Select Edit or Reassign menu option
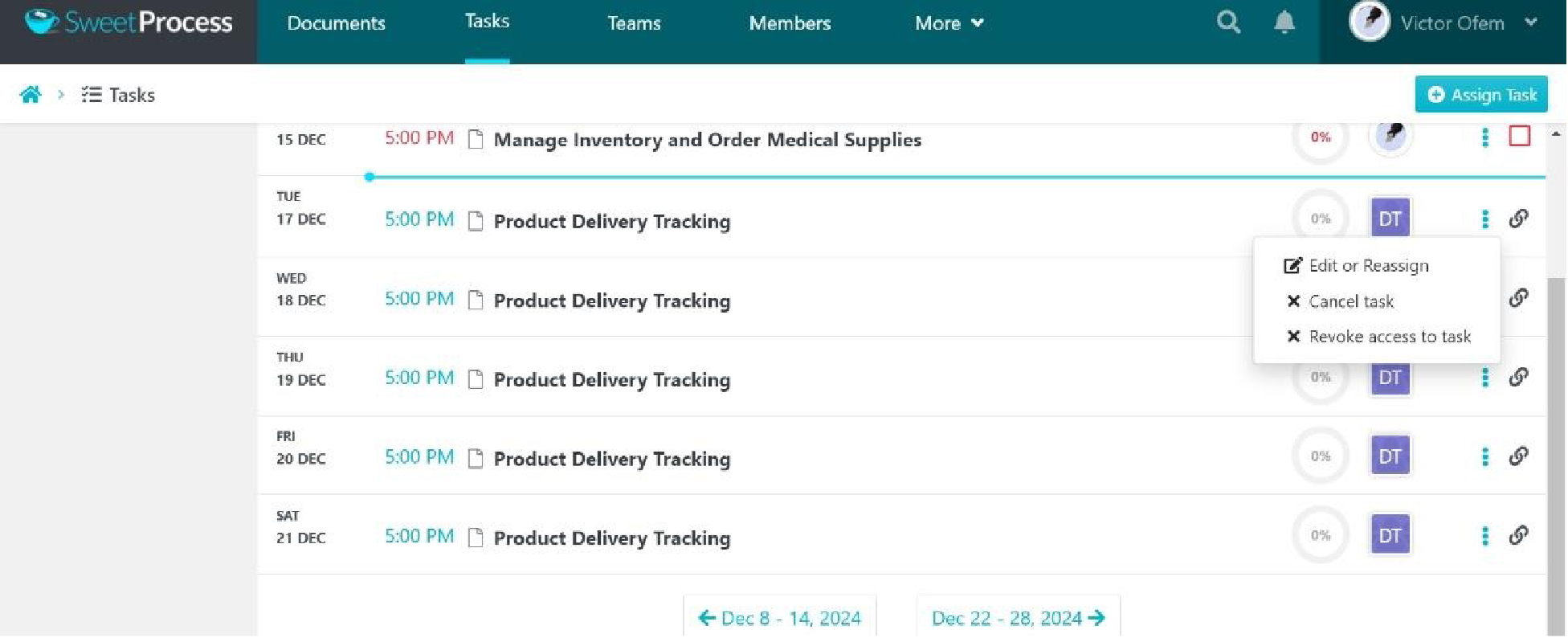 coord(1367,266)
